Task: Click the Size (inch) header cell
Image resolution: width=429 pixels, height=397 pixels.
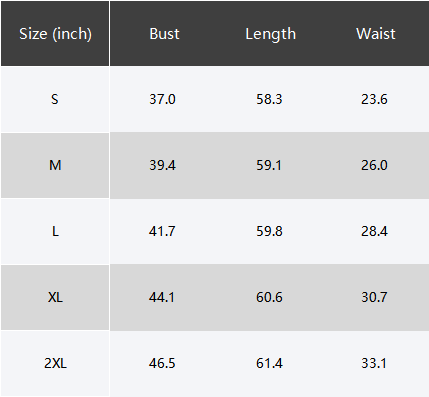Action: 55,34
